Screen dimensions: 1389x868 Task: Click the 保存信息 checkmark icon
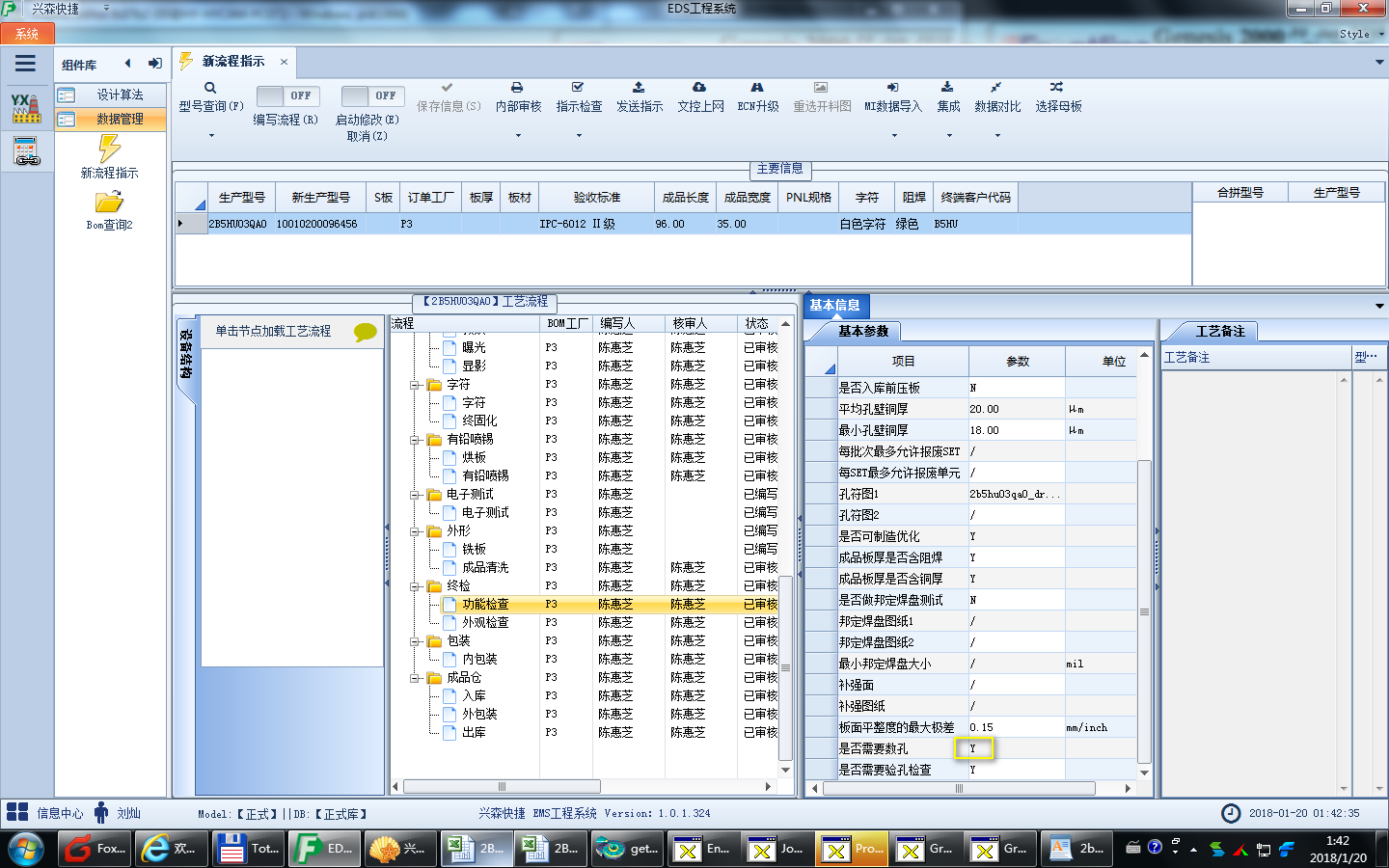coord(447,88)
